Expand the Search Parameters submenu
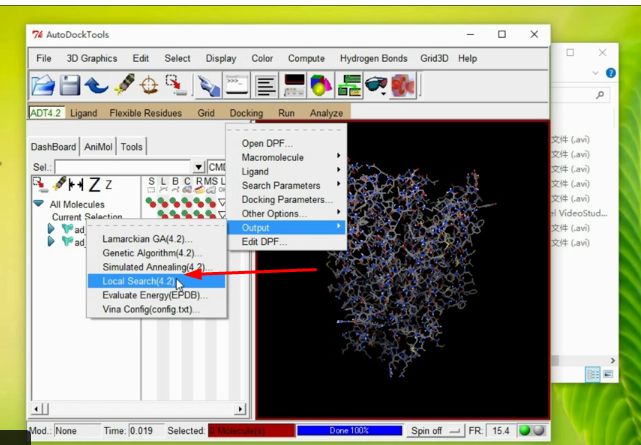The height and width of the screenshot is (445, 641). click(x=286, y=186)
